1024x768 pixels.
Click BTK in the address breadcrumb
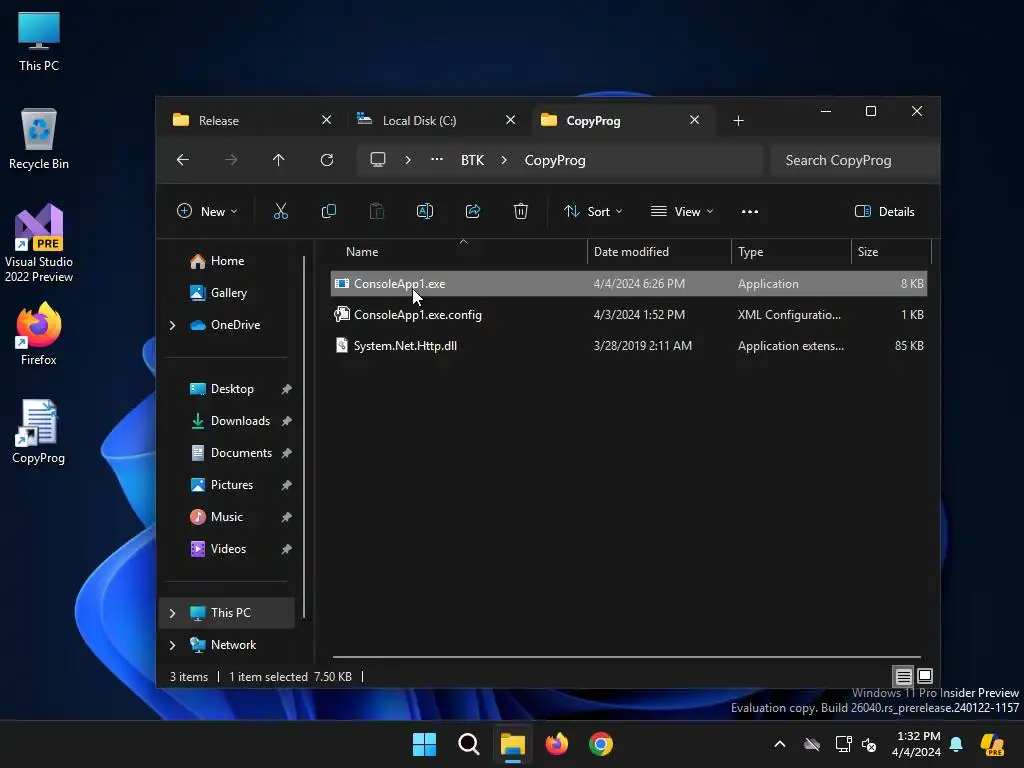click(x=472, y=160)
